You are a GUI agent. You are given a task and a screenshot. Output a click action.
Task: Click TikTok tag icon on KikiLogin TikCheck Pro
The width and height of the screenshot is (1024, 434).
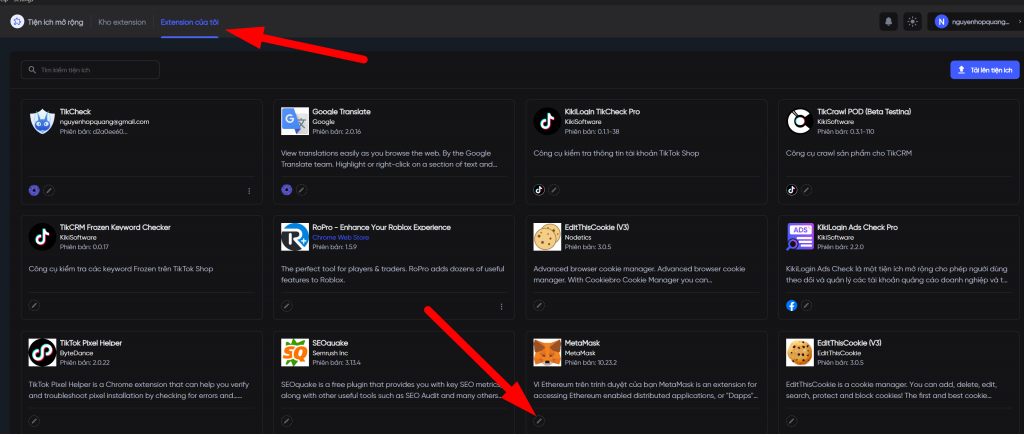pyautogui.click(x=539, y=191)
